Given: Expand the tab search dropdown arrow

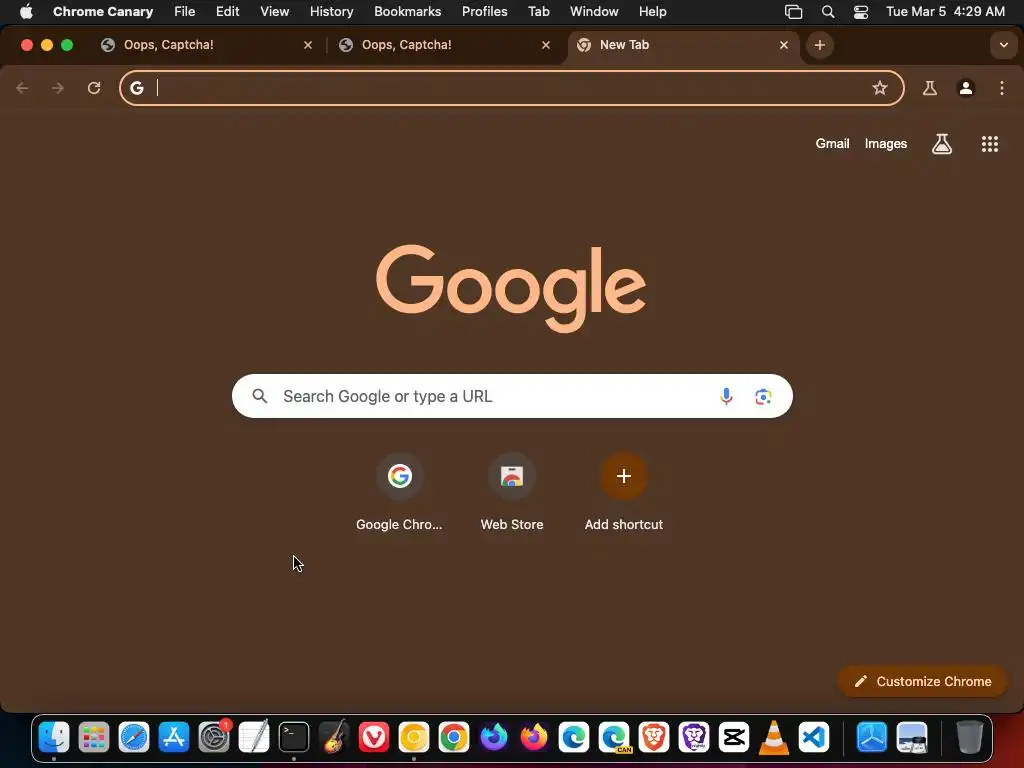Looking at the screenshot, I should point(1003,45).
